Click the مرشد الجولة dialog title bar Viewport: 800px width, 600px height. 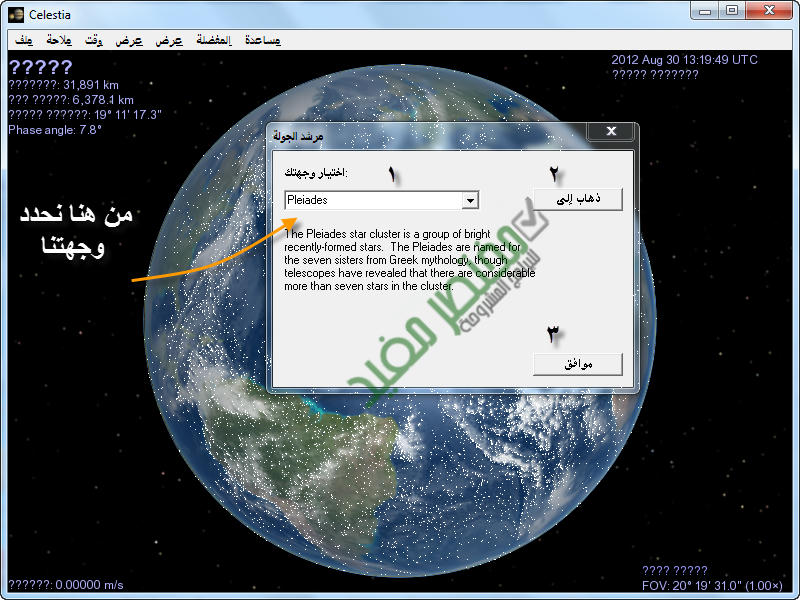[x=420, y=133]
